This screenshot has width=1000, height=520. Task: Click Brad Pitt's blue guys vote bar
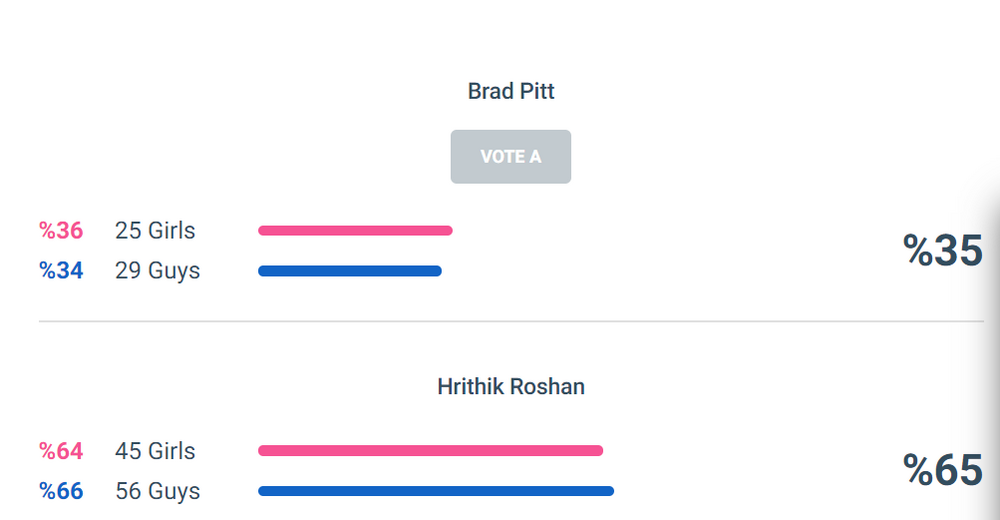pyautogui.click(x=349, y=271)
